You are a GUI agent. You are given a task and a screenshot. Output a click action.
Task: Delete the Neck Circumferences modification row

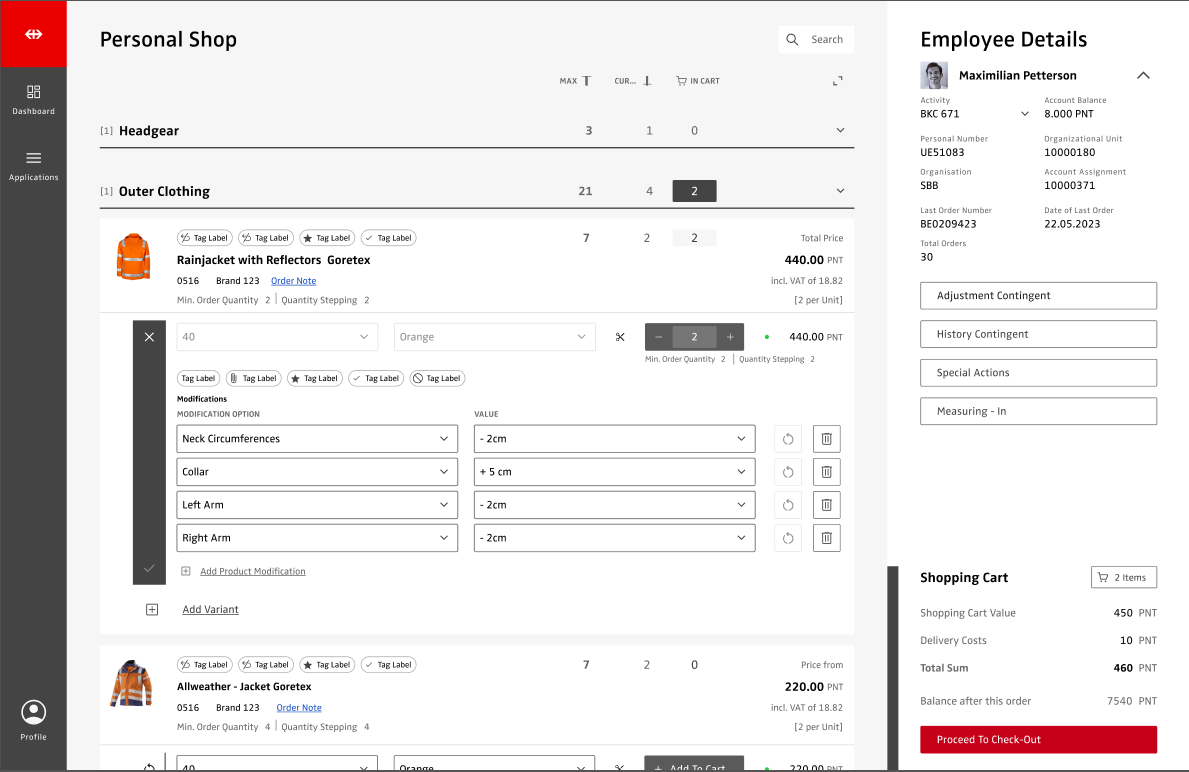[x=826, y=439]
